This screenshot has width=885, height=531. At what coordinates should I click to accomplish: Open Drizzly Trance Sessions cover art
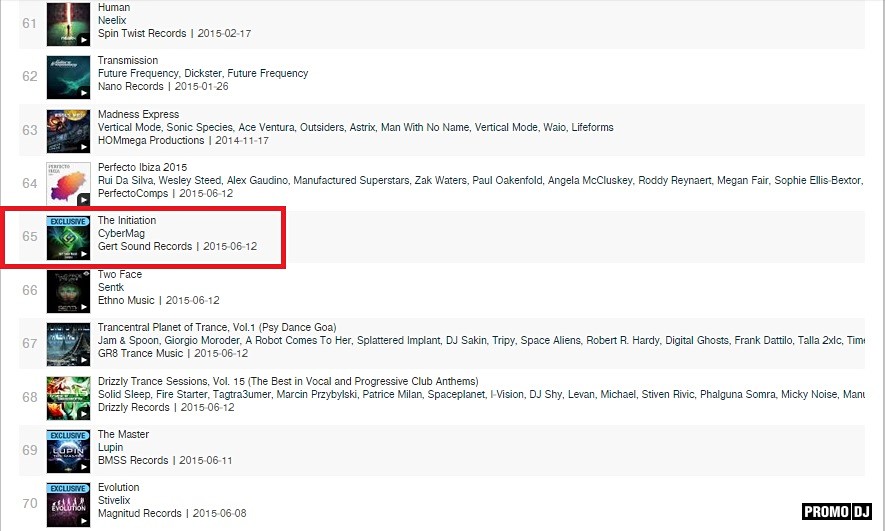(68, 397)
